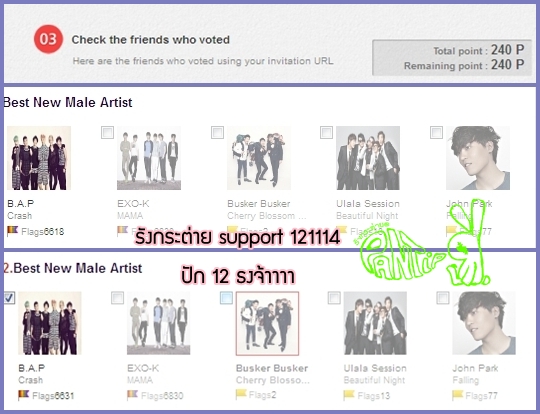This screenshot has width=540, height=414.
Task: Click flag icon next to Flags6830
Action: pos(132,394)
